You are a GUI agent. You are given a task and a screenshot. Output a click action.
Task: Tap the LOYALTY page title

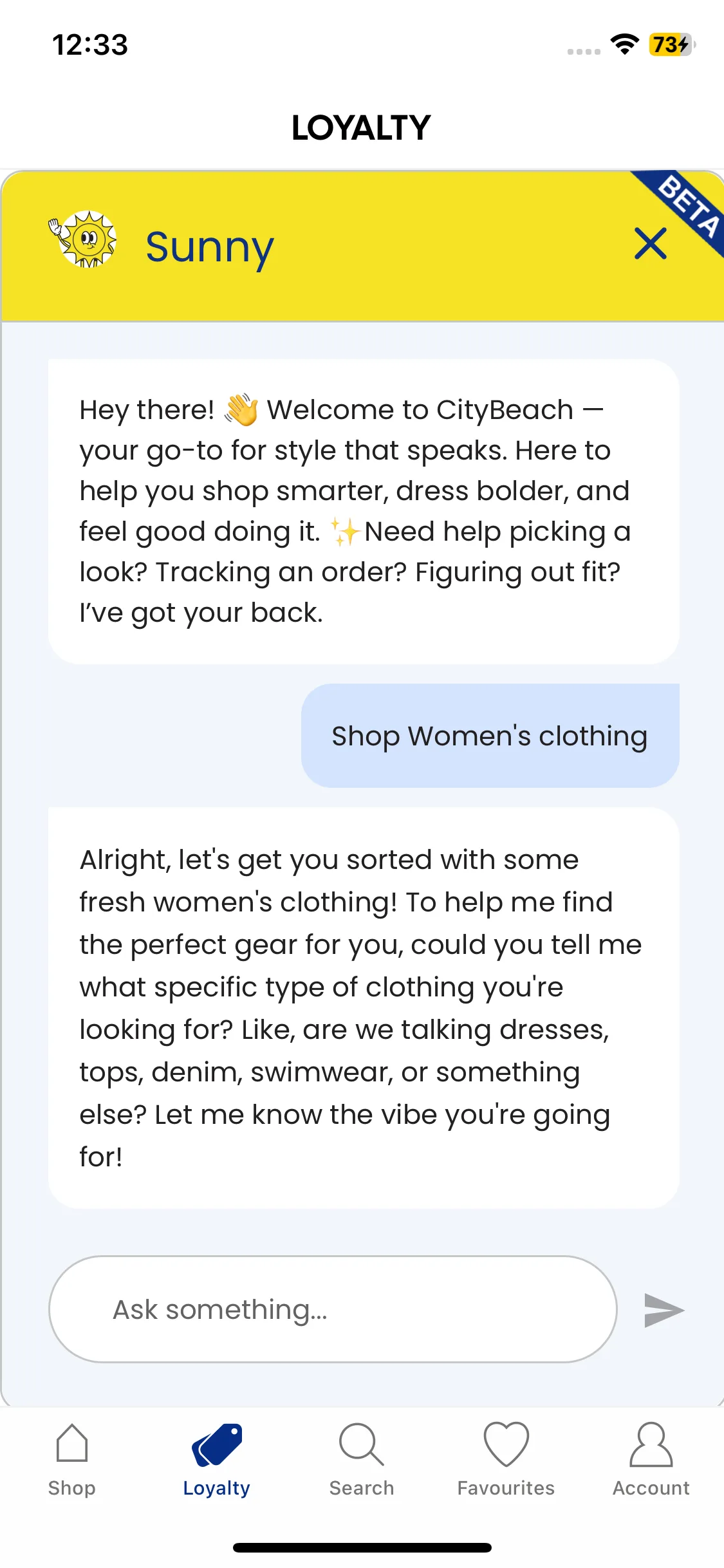[x=361, y=127]
